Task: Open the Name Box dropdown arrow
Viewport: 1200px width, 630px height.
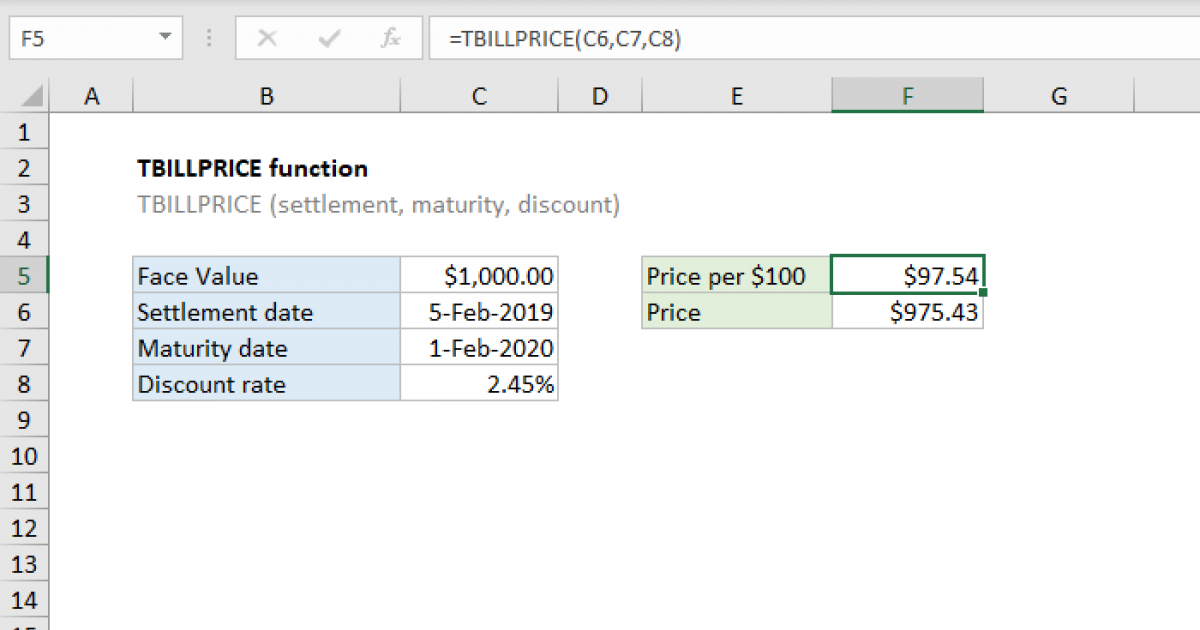Action: (x=166, y=38)
